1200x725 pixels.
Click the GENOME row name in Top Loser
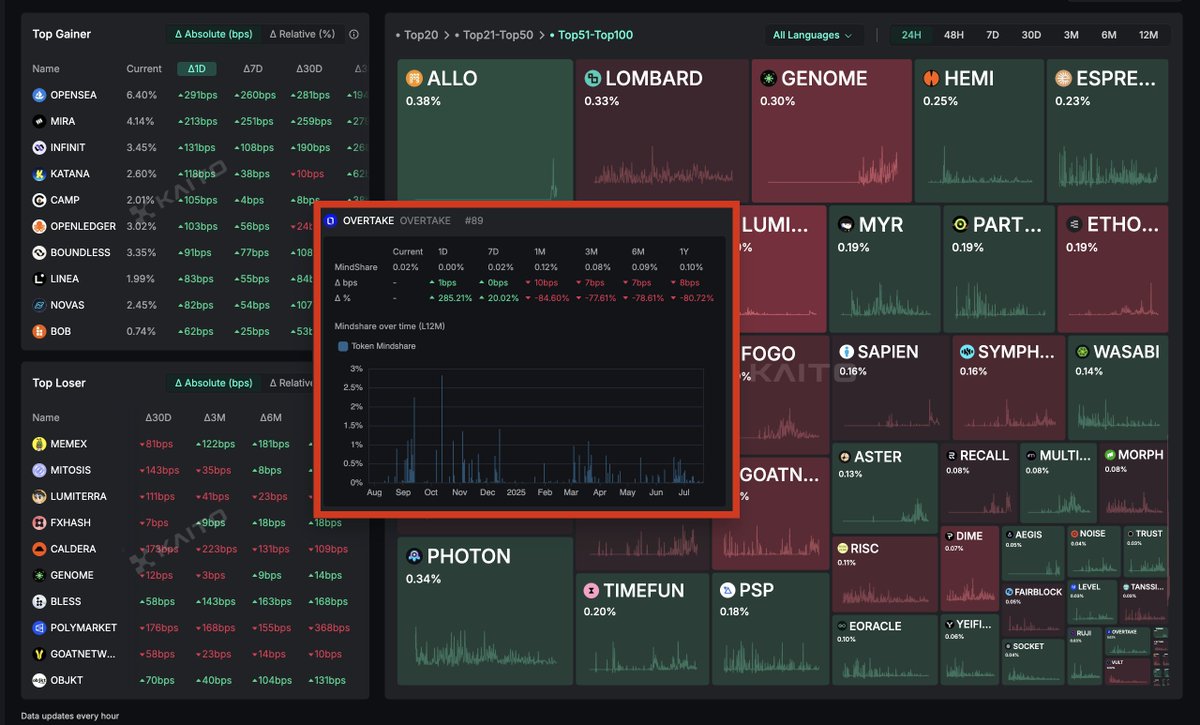click(x=72, y=575)
